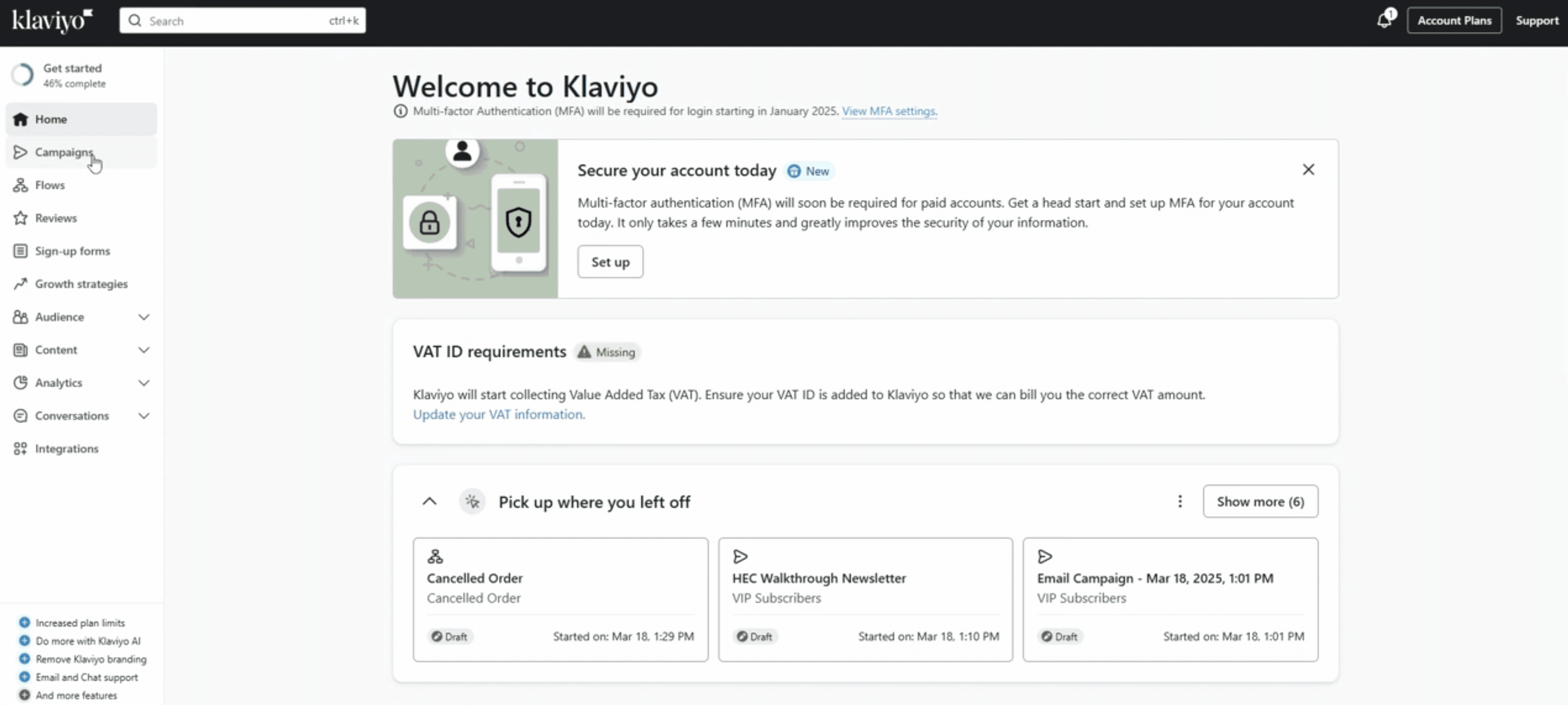Go to Home in sidebar
Viewport: 1568px width, 705px height.
pos(82,119)
